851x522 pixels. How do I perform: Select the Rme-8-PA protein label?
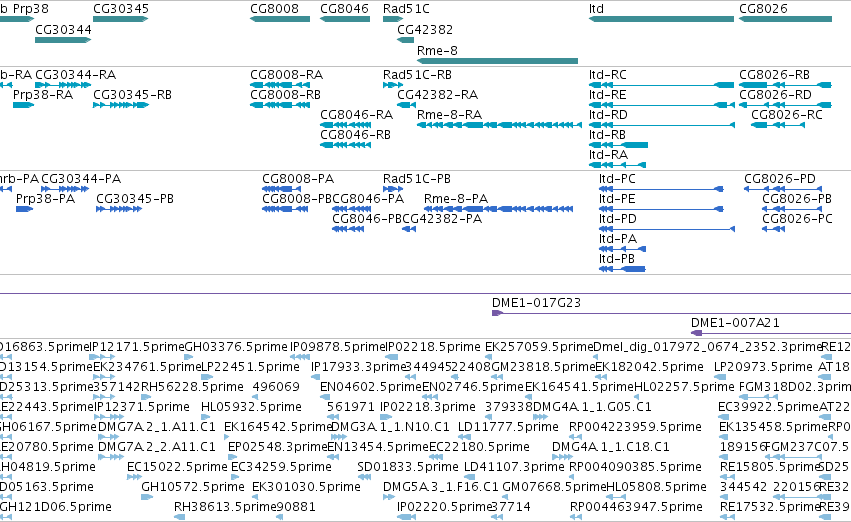tap(456, 199)
